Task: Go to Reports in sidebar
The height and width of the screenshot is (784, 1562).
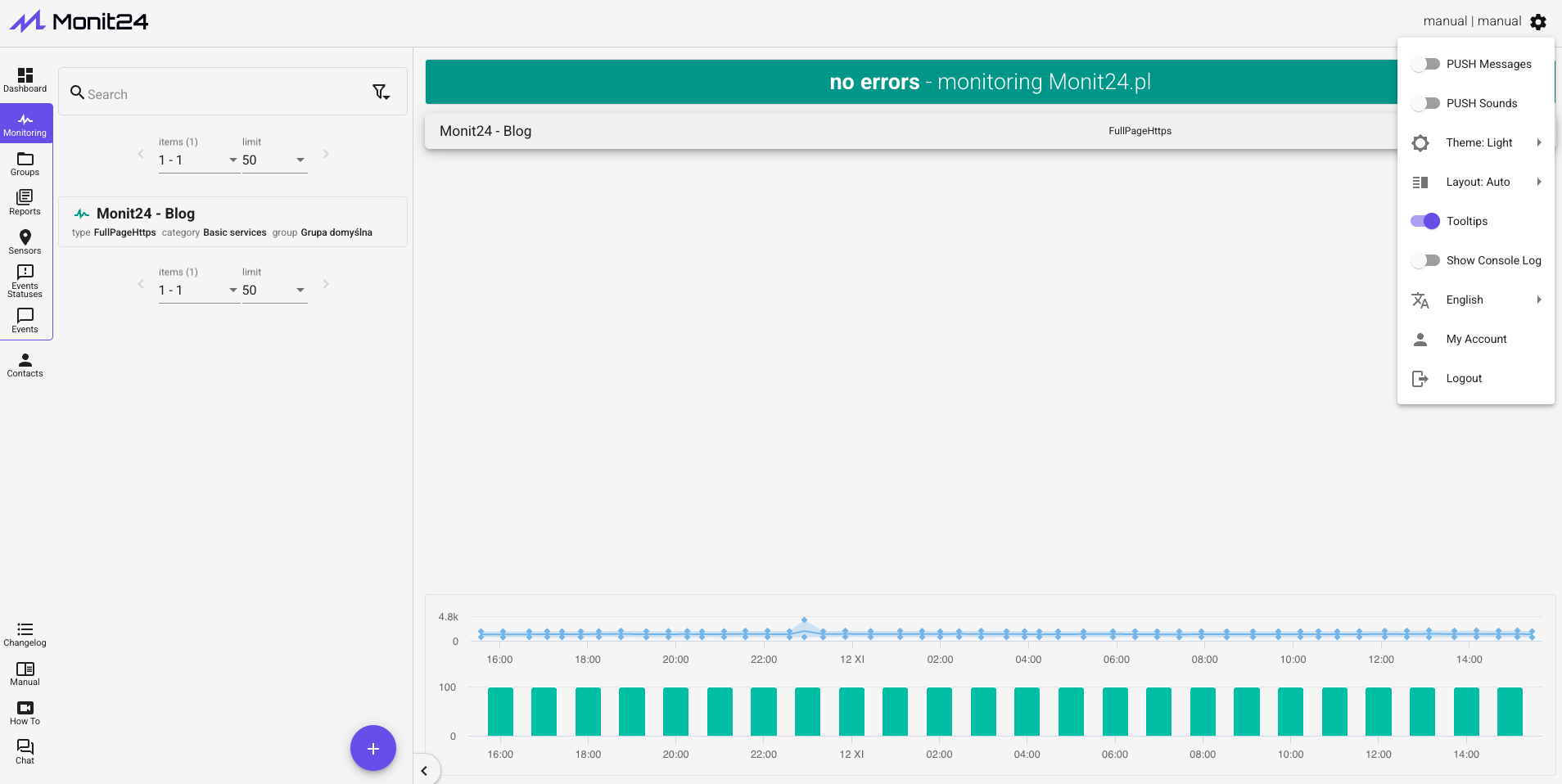Action: point(25,202)
